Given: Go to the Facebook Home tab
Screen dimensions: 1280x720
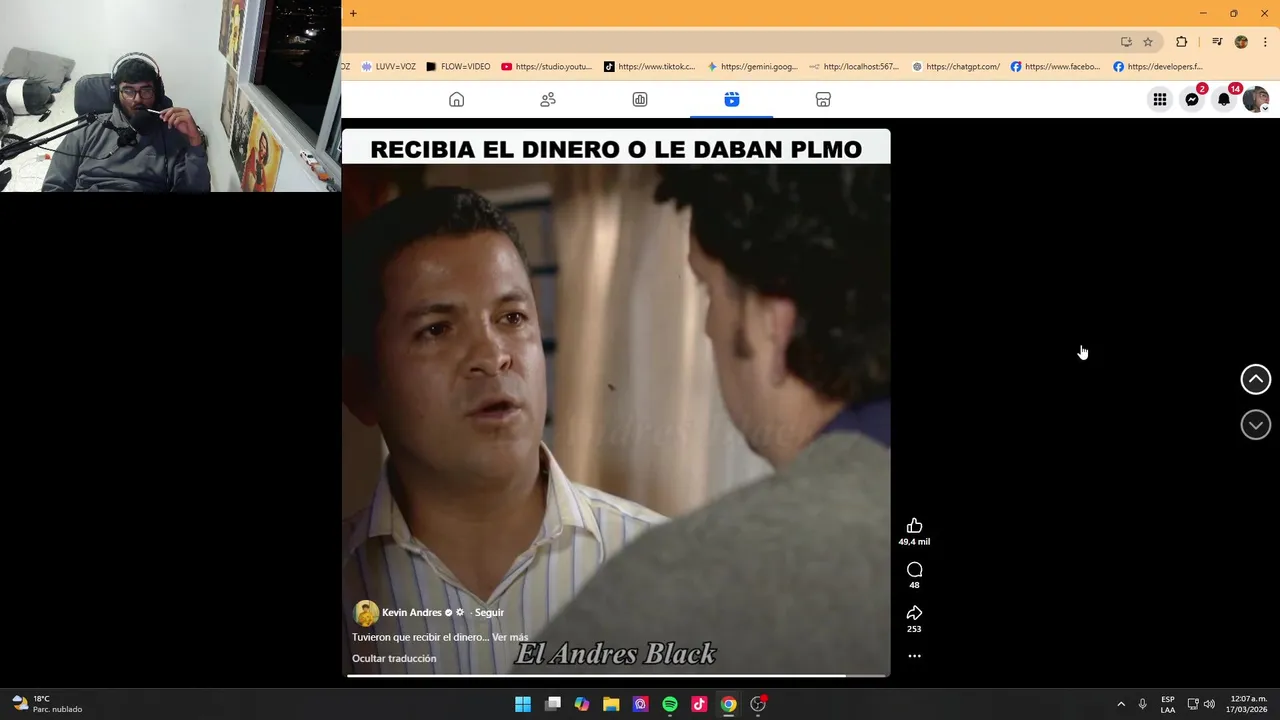Looking at the screenshot, I should [456, 100].
